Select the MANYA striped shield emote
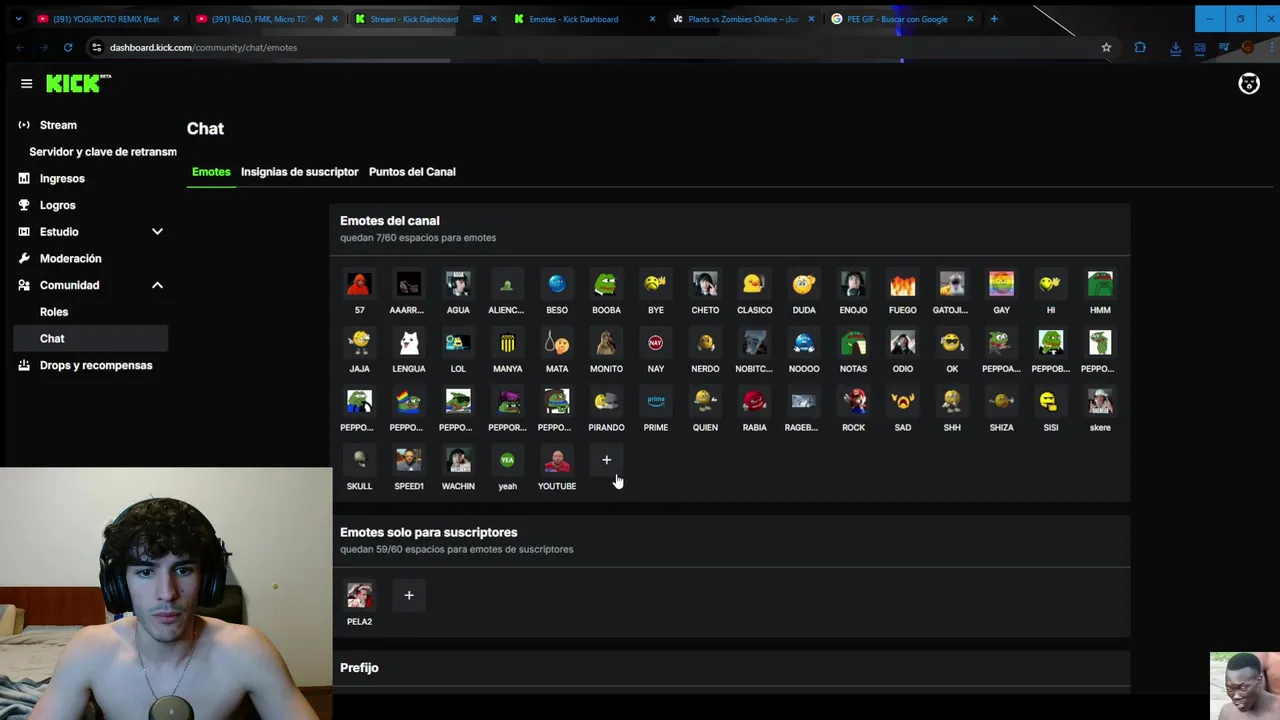This screenshot has height=720, width=1280. pos(507,343)
